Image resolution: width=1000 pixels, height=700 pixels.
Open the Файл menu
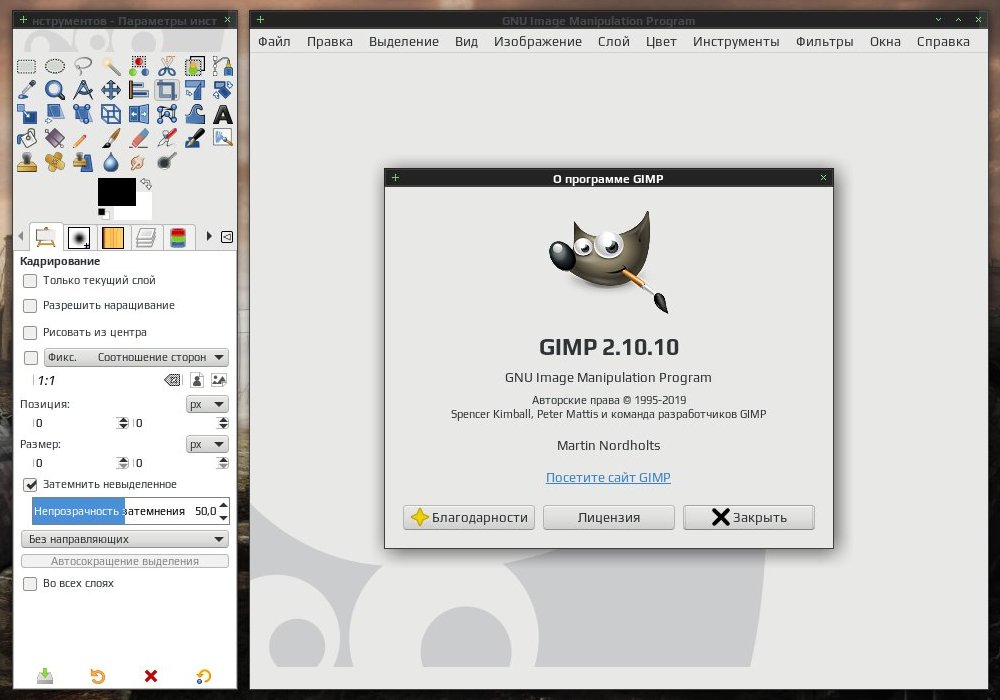[x=274, y=41]
